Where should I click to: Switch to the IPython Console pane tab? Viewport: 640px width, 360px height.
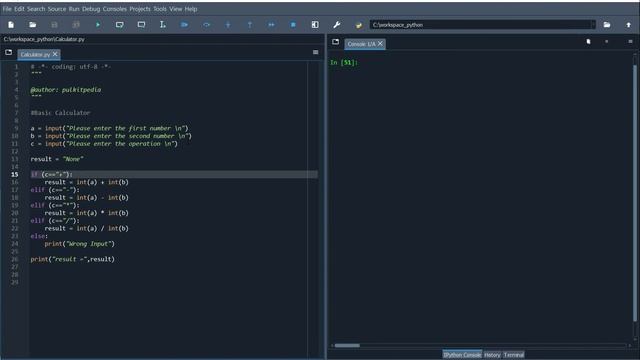(x=462, y=355)
